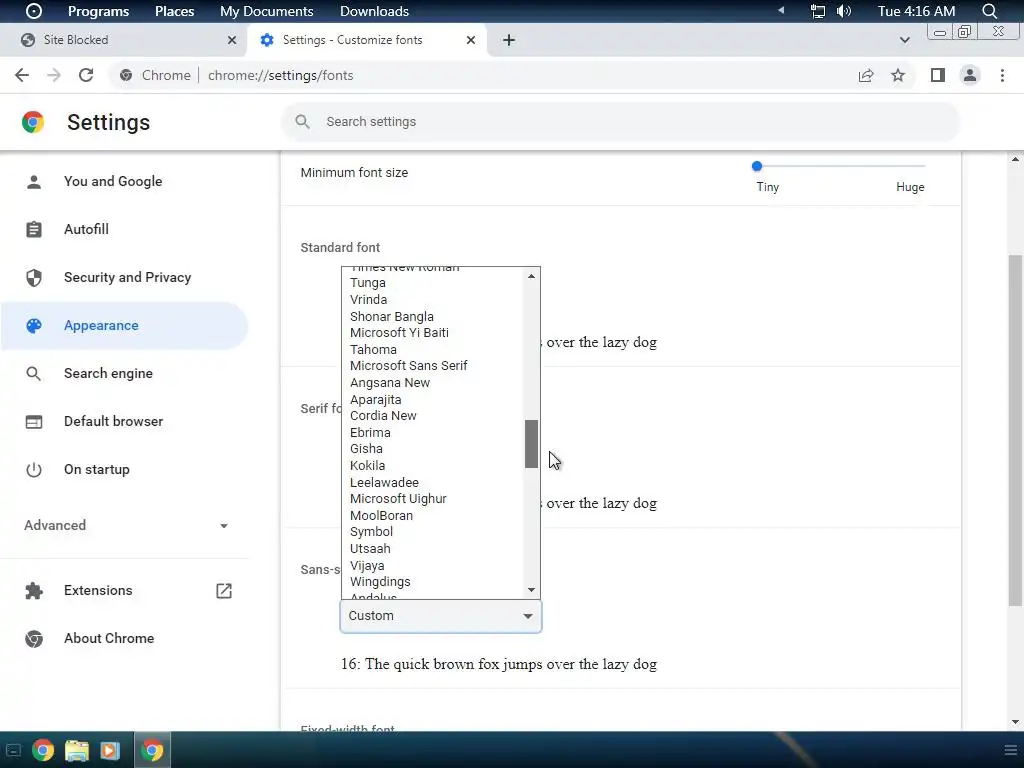Screen dimensions: 1024x768
Task: Close the Settings - Customize fonts tab
Action: tap(471, 40)
